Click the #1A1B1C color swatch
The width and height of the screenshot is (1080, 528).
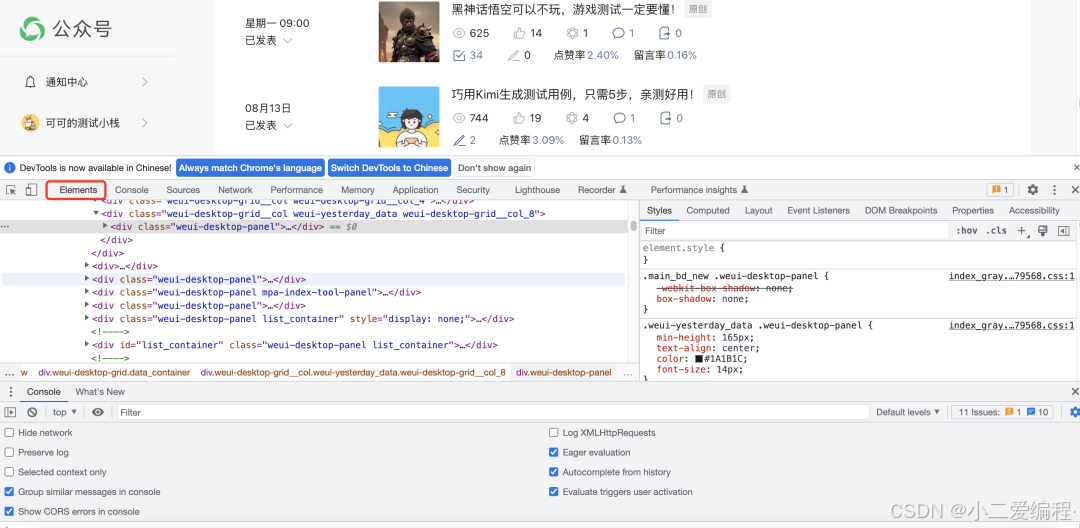click(x=699, y=359)
